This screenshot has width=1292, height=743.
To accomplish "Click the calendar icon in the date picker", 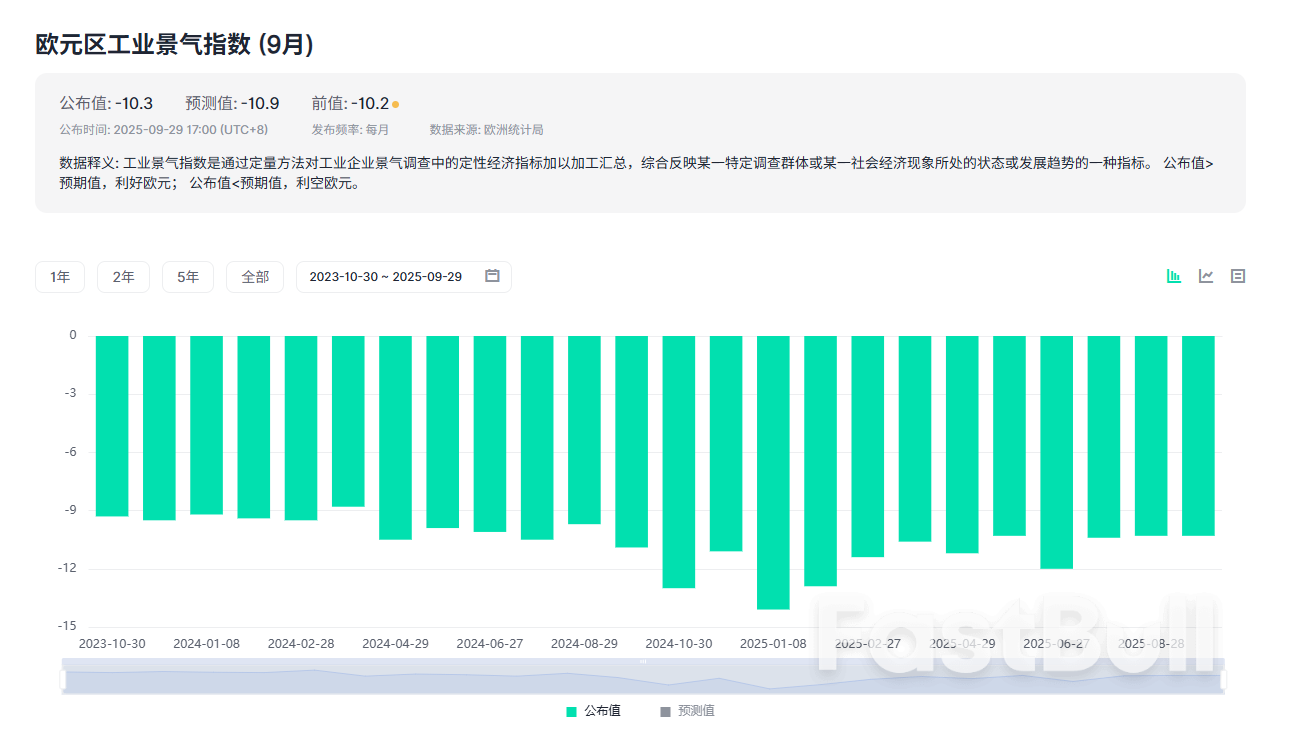I will tap(491, 276).
